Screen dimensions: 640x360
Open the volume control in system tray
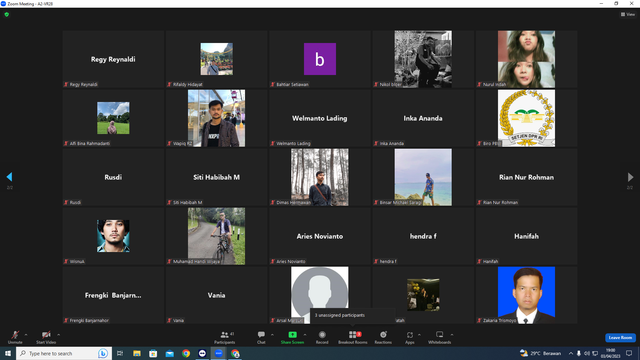click(x=587, y=353)
